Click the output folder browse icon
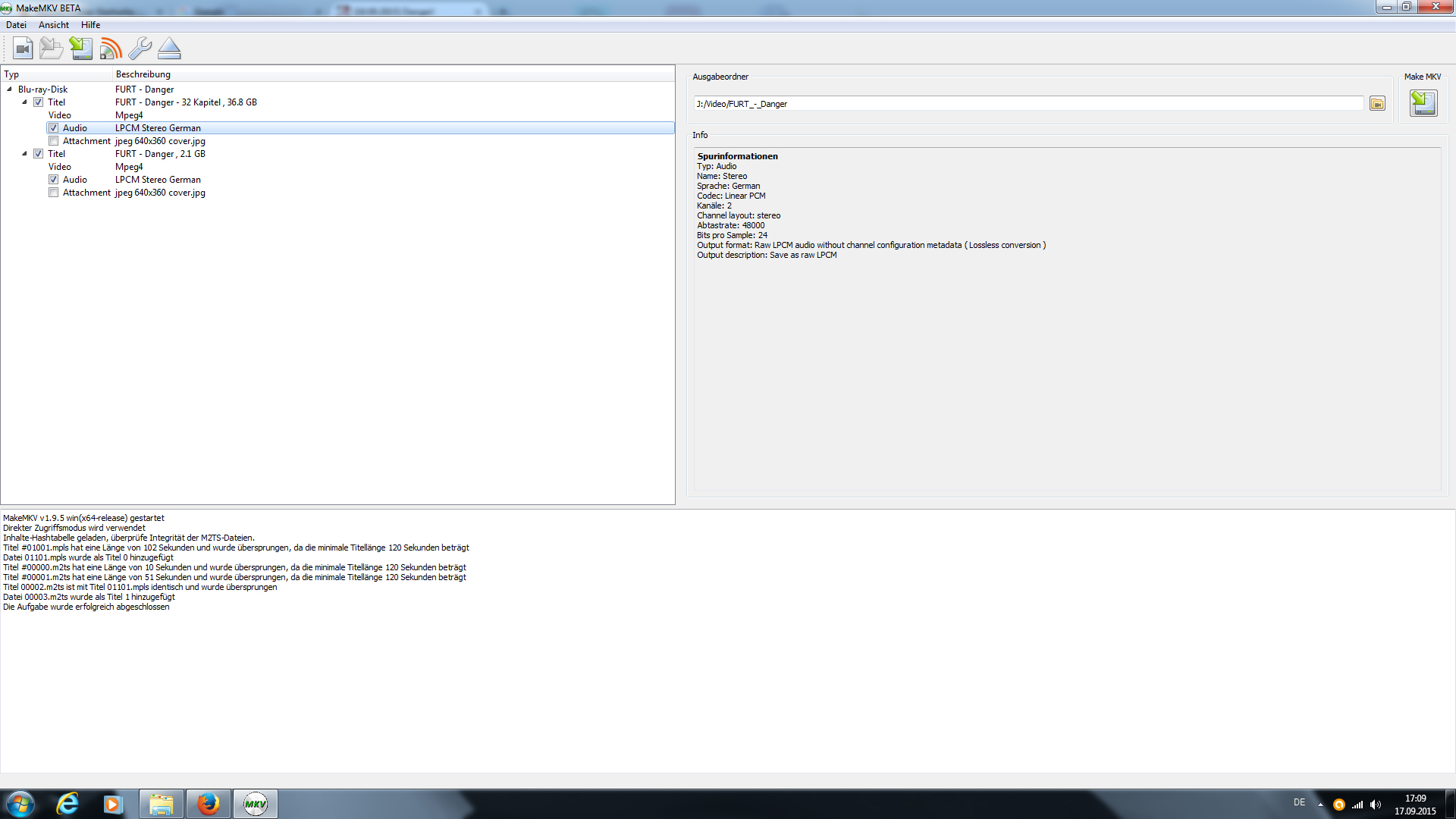This screenshot has height=819, width=1456. [x=1377, y=104]
